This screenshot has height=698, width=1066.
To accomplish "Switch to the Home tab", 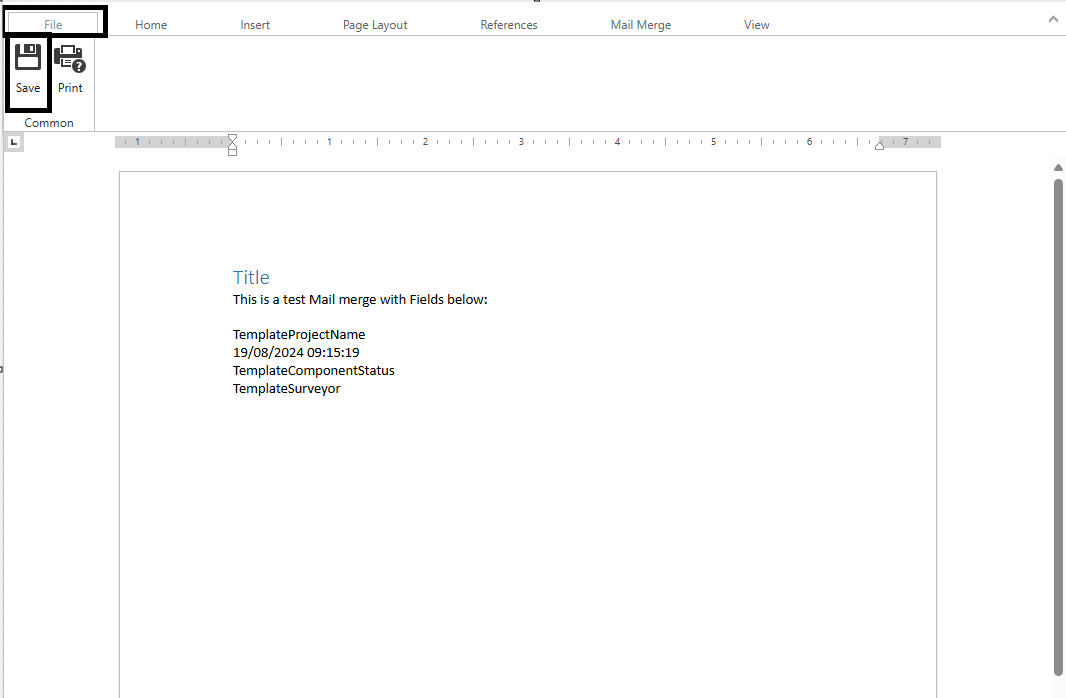I will click(x=151, y=25).
